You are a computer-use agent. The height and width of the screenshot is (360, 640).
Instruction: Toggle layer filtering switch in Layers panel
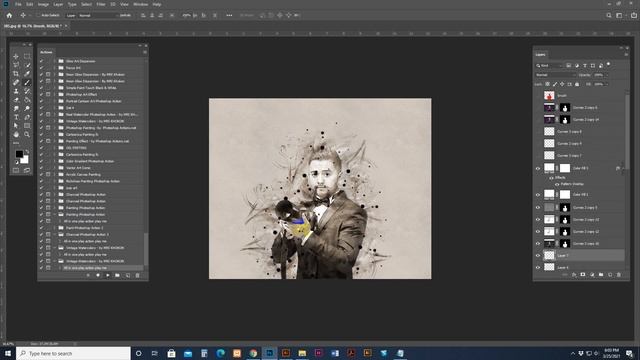pos(608,64)
